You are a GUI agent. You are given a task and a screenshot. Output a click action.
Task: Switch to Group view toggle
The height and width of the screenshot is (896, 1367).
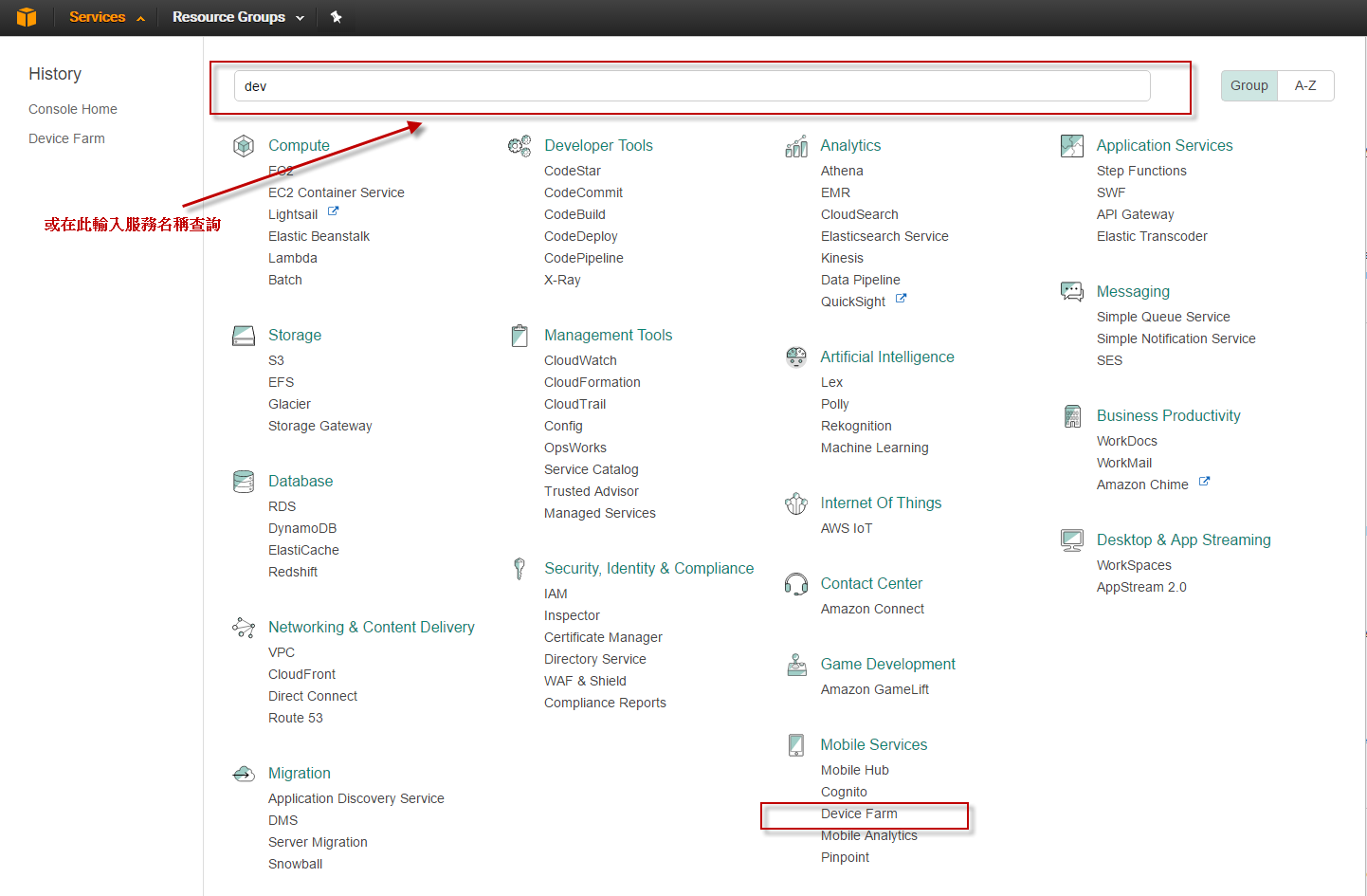click(x=1249, y=85)
